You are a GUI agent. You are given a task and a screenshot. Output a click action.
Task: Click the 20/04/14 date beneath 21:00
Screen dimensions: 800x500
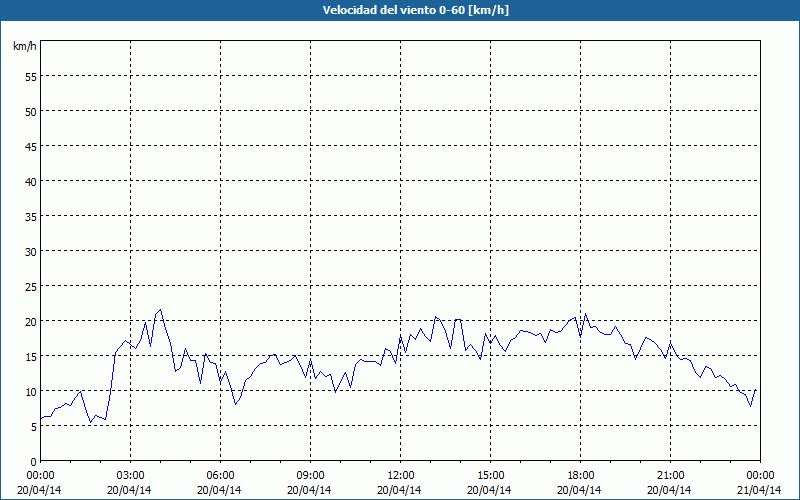(669, 490)
